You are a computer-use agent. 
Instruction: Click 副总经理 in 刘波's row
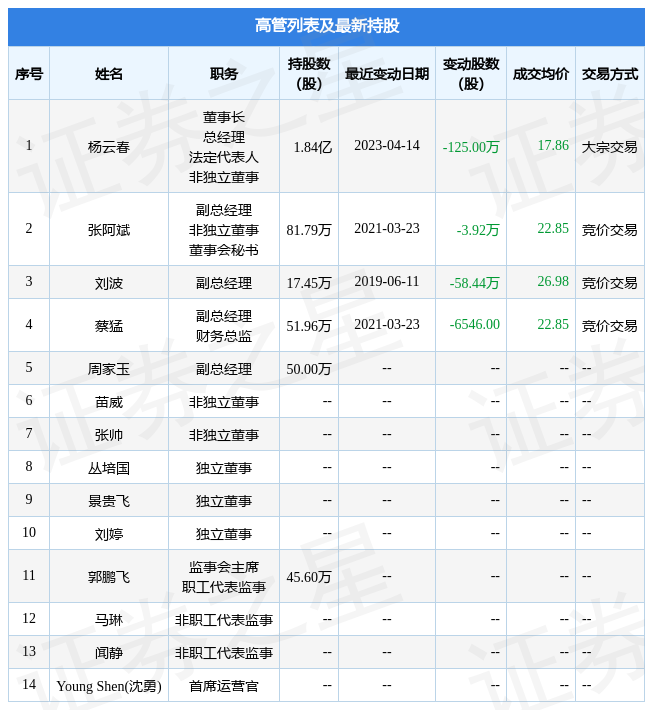click(224, 283)
